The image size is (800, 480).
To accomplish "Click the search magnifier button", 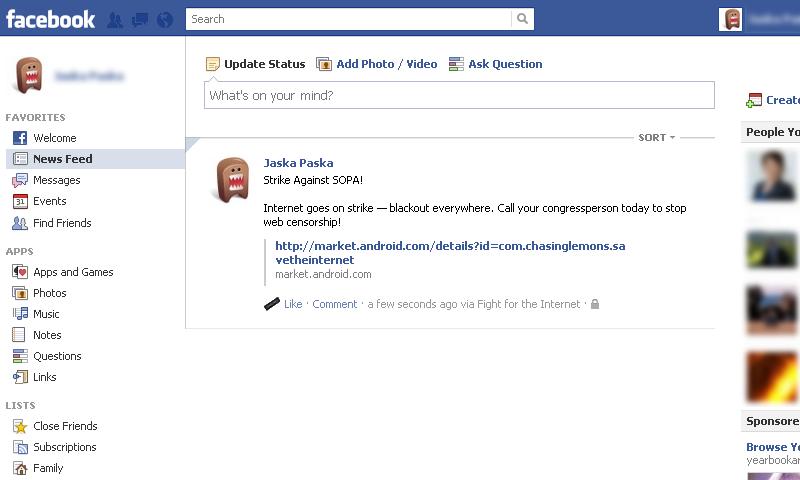I will tap(522, 19).
